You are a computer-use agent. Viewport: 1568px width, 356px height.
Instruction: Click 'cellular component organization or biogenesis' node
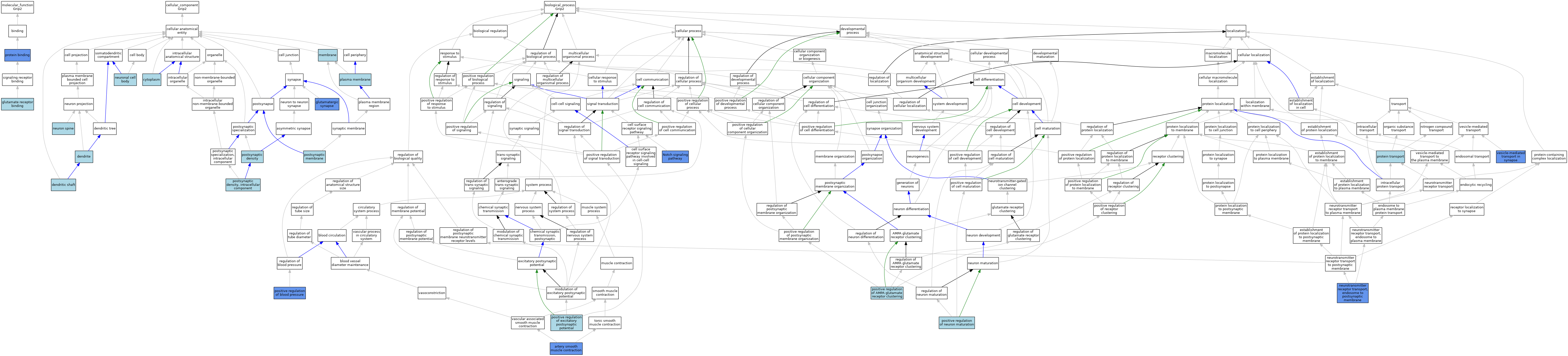pos(810,55)
